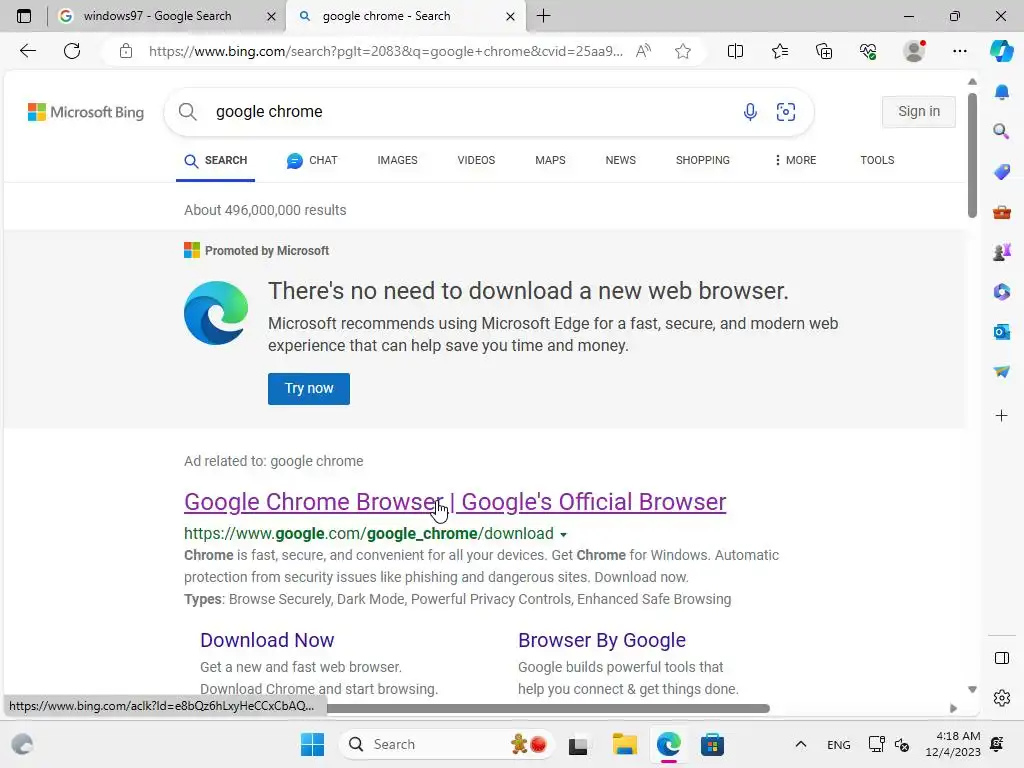Click the vertical page scrollbar thumb
This screenshot has height=768, width=1024.
pyautogui.click(x=972, y=155)
